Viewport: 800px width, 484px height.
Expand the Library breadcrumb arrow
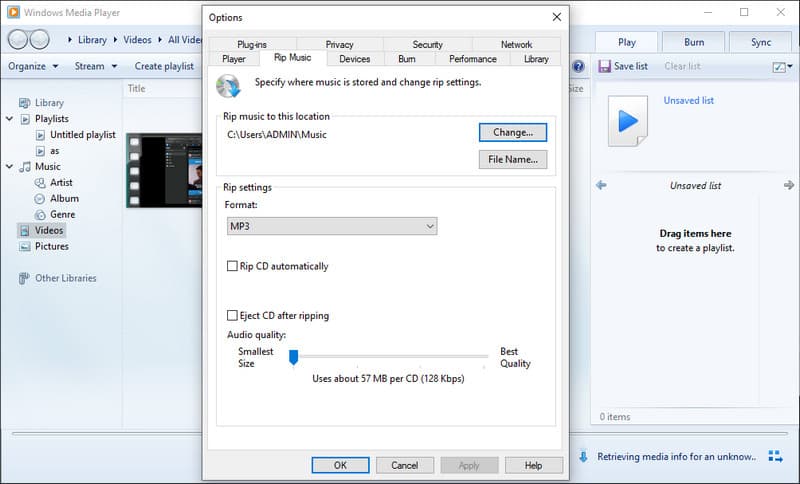[115, 40]
